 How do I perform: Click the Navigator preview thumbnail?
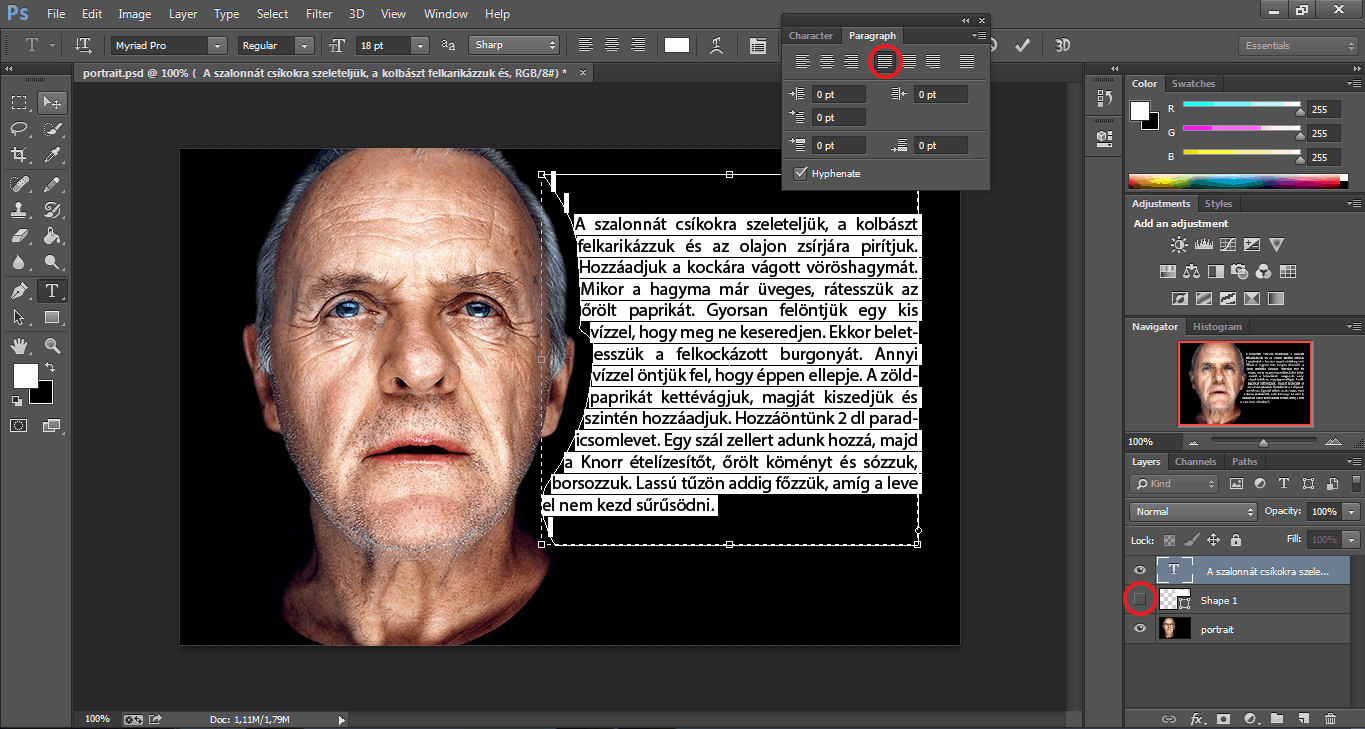[1244, 384]
